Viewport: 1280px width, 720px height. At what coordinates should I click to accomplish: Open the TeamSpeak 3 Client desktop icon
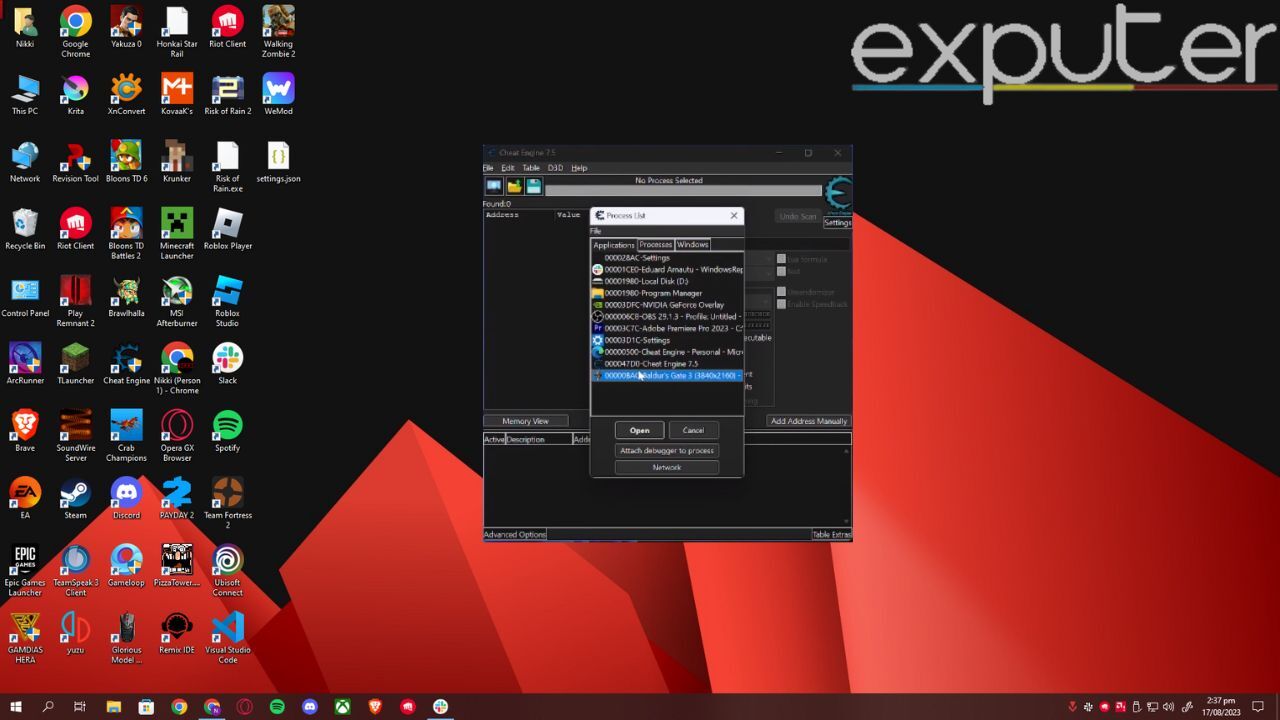pyautogui.click(x=75, y=571)
